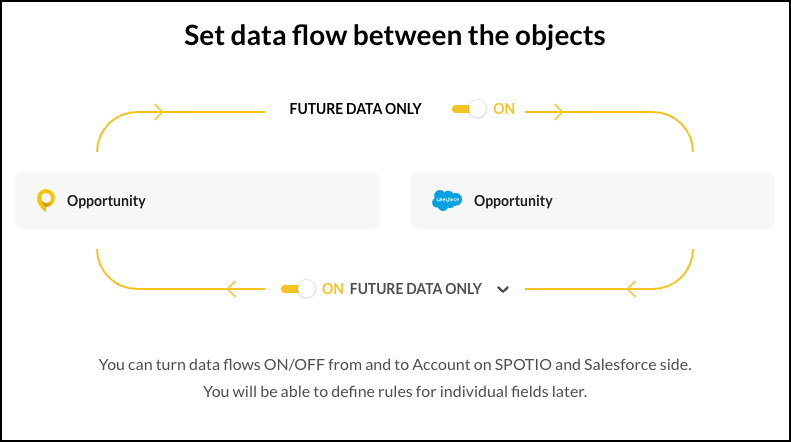This screenshot has height=442, width=791.
Task: Click the ON label of bottom toggle
Action: click(x=332, y=289)
